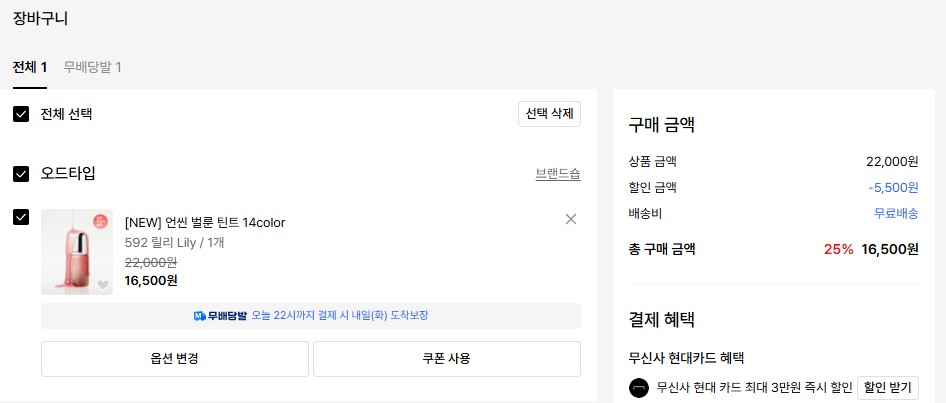Remove item with the X icon

click(571, 219)
